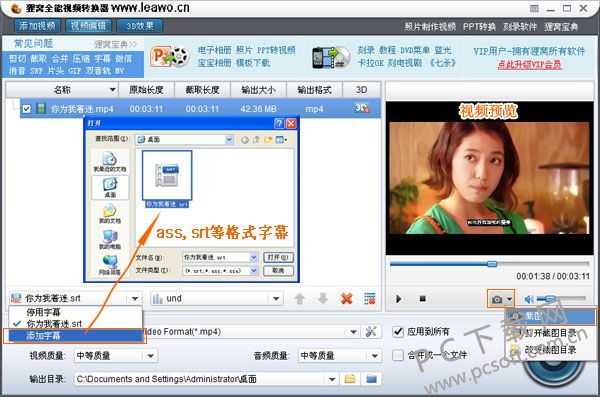Click the camera snapshot icon
This screenshot has height=397, width=600.
point(497,299)
